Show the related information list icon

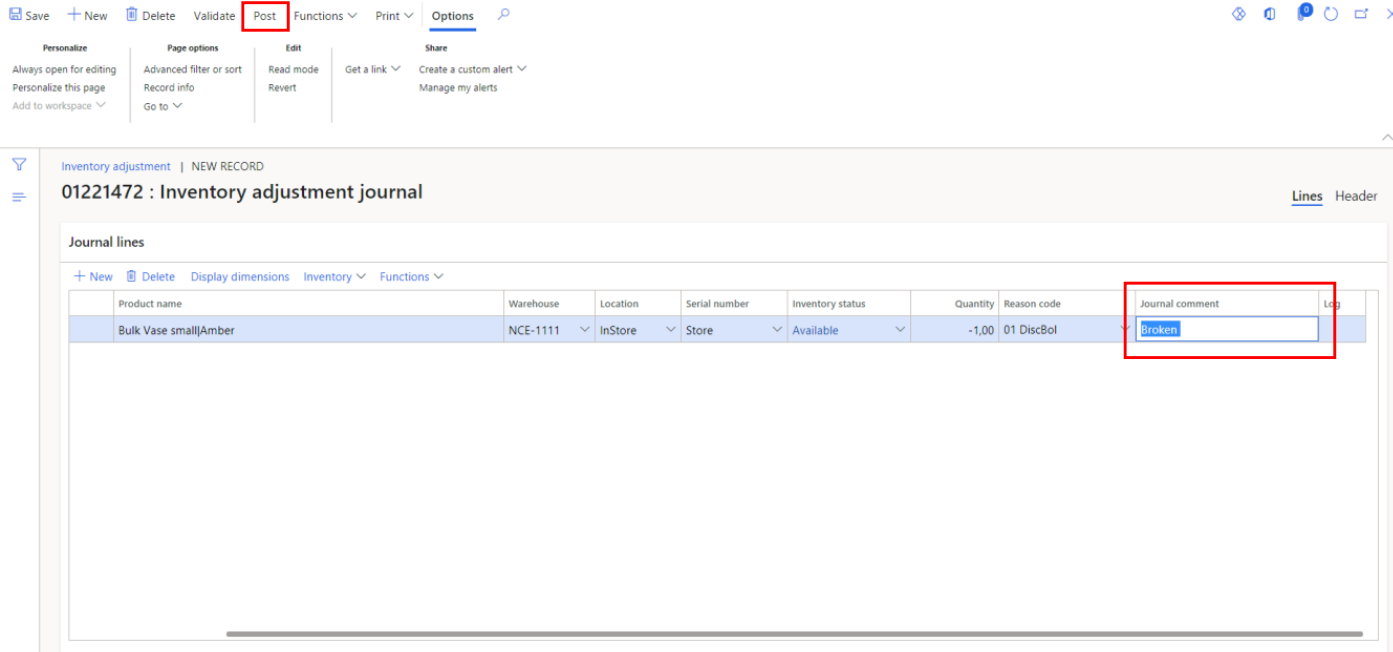point(19,197)
